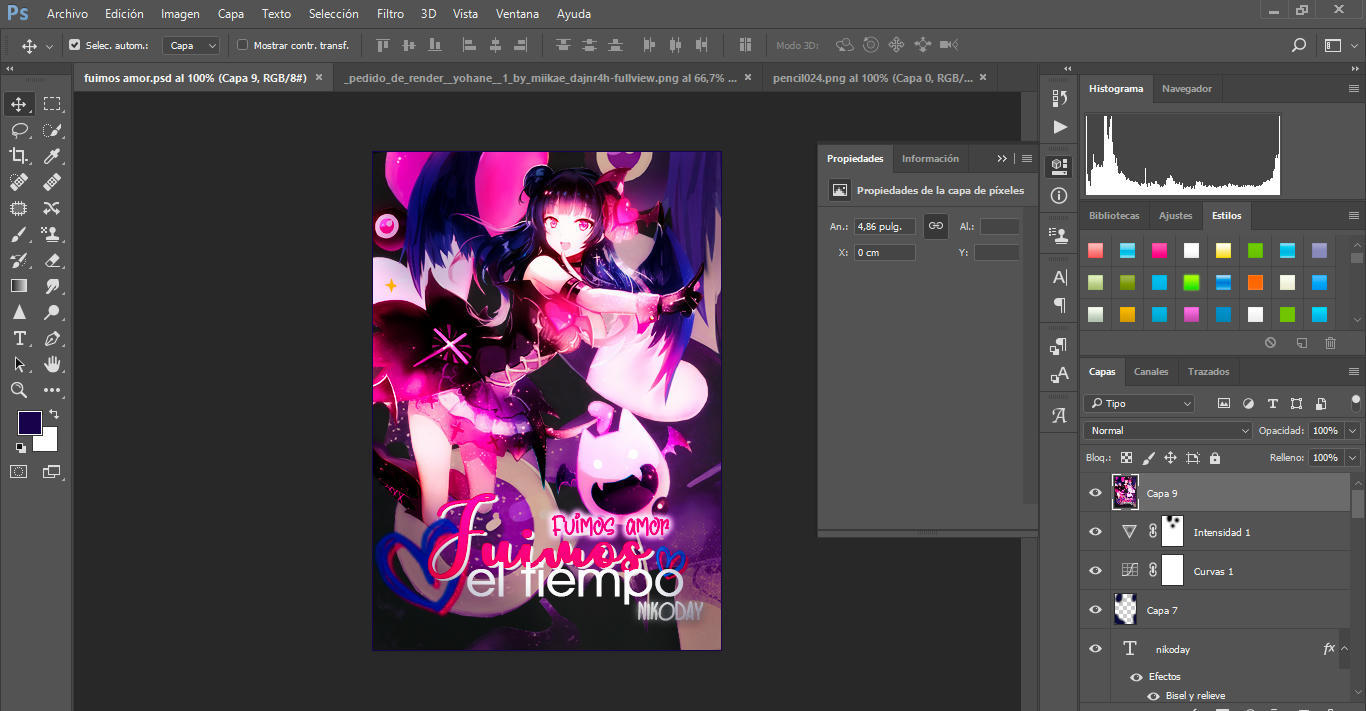Image resolution: width=1366 pixels, height=711 pixels.
Task: Select the Hand tool
Action: pyautogui.click(x=52, y=364)
